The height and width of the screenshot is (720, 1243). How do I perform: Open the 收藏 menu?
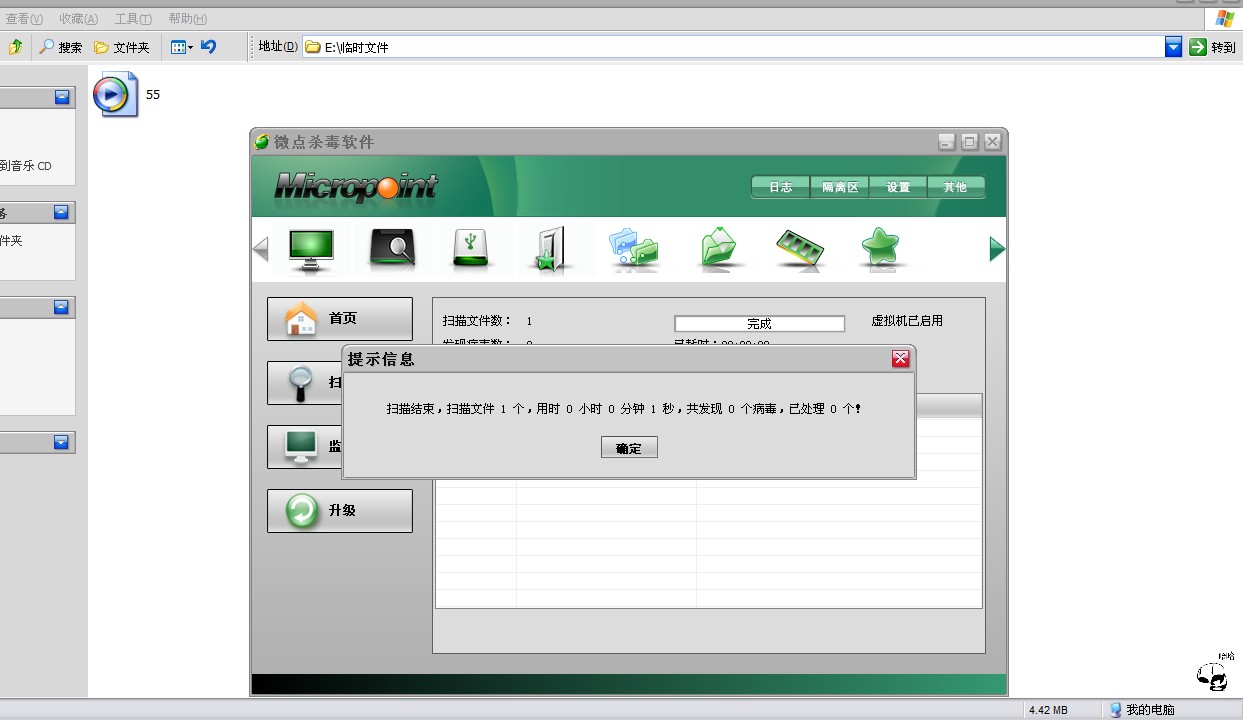pyautogui.click(x=79, y=19)
